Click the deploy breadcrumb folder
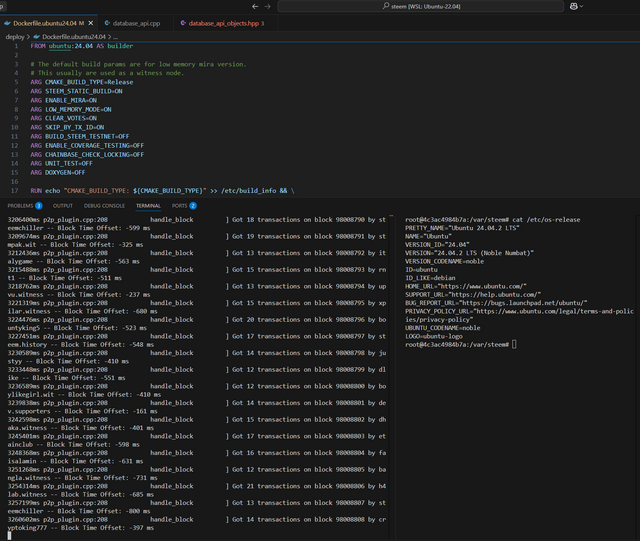The width and height of the screenshot is (640, 541). click(15, 37)
